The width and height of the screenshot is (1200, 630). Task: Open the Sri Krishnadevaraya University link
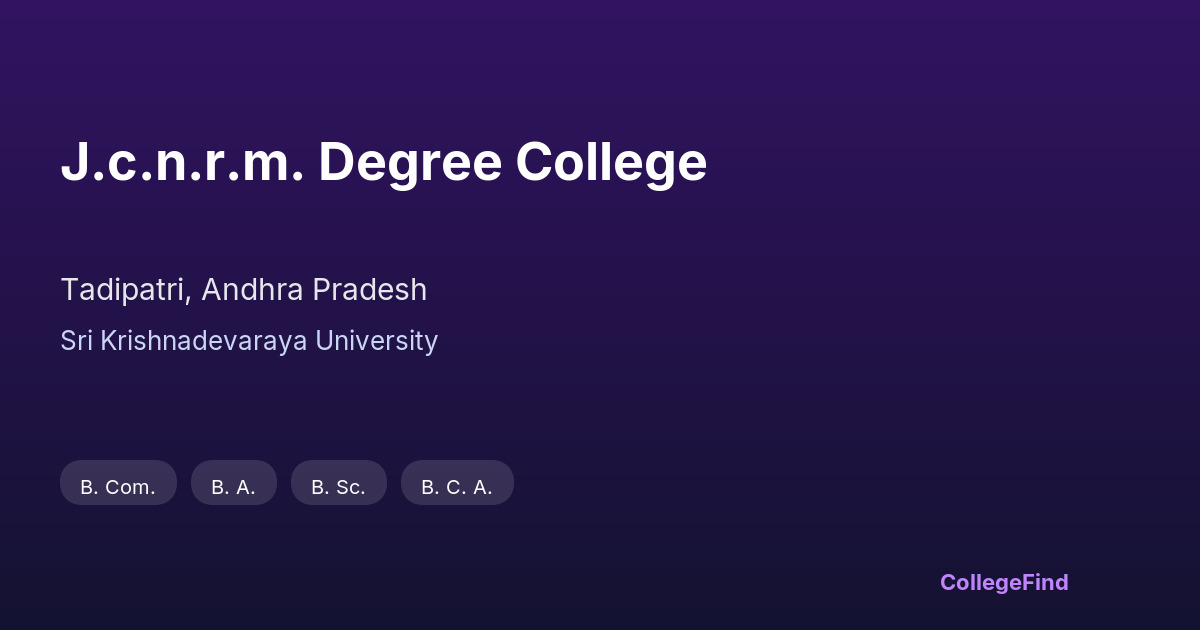coord(249,341)
